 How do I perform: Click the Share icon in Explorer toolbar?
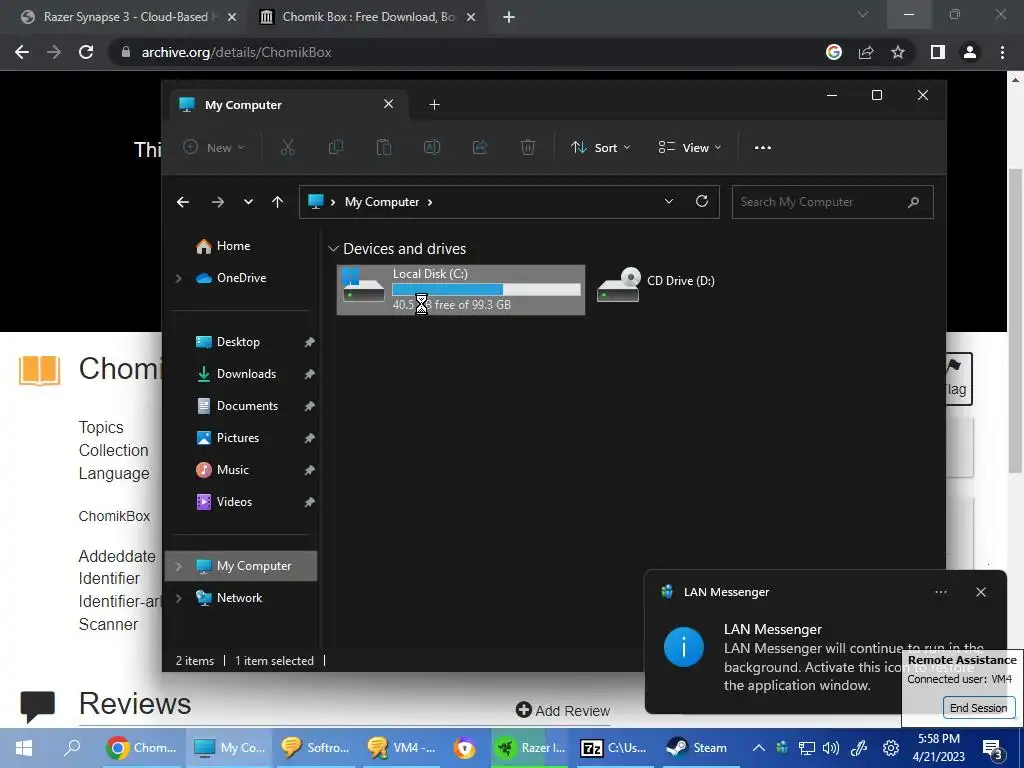(480, 148)
